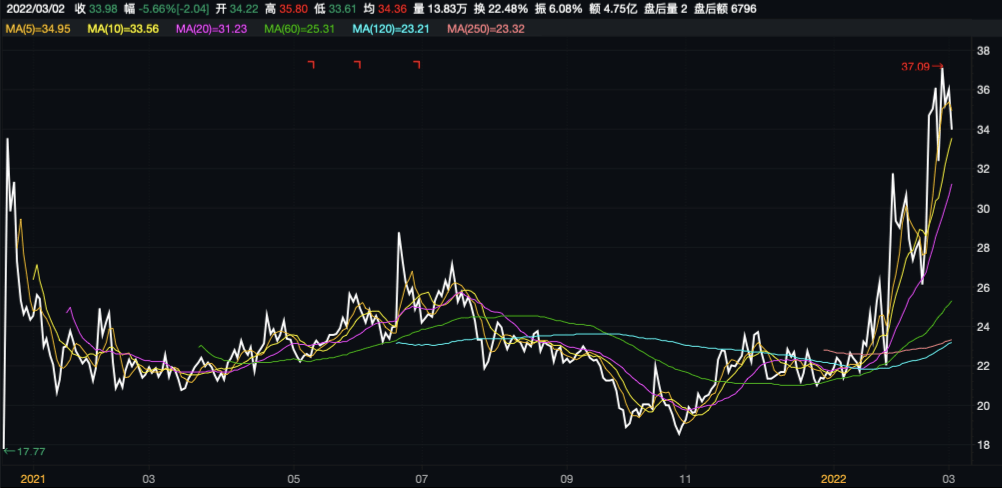Image resolution: width=1002 pixels, height=488 pixels.
Task: Click the 17.77 low price label
Action: tap(26, 451)
